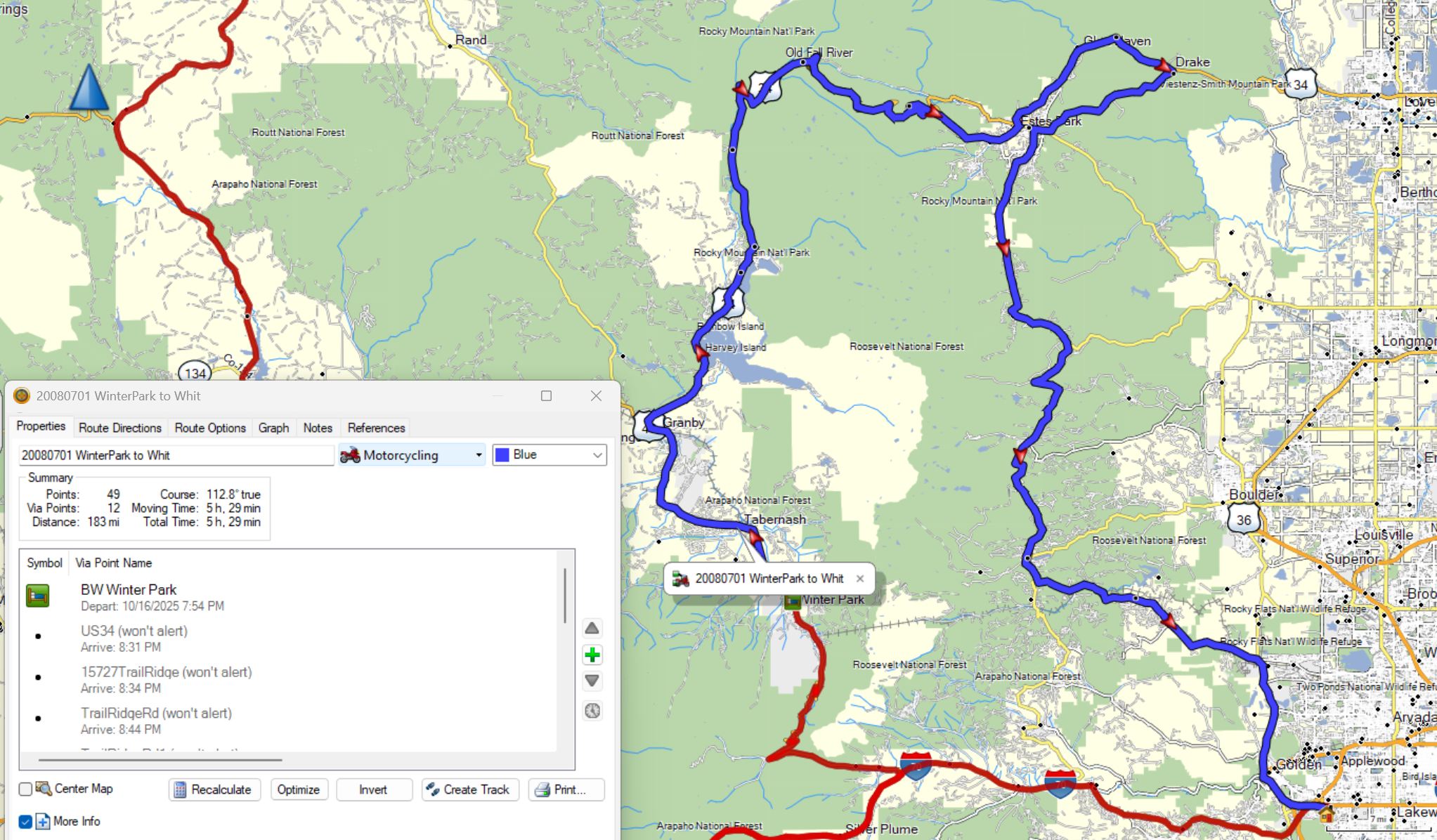Uncheck More Info checkbox
1437x840 pixels.
point(26,821)
